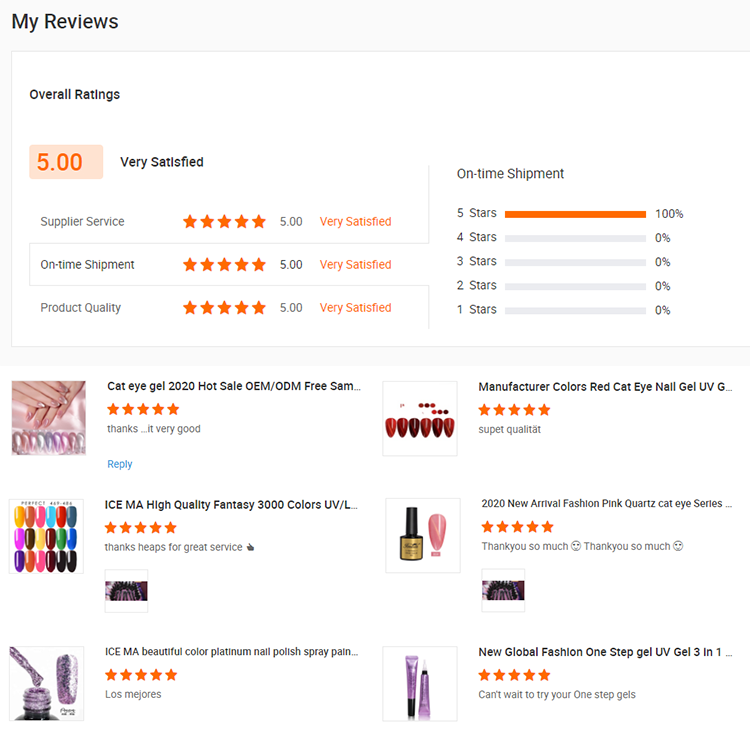750x750 pixels.
Task: Click the Supplier Service five-star rating icons
Action: (224, 221)
